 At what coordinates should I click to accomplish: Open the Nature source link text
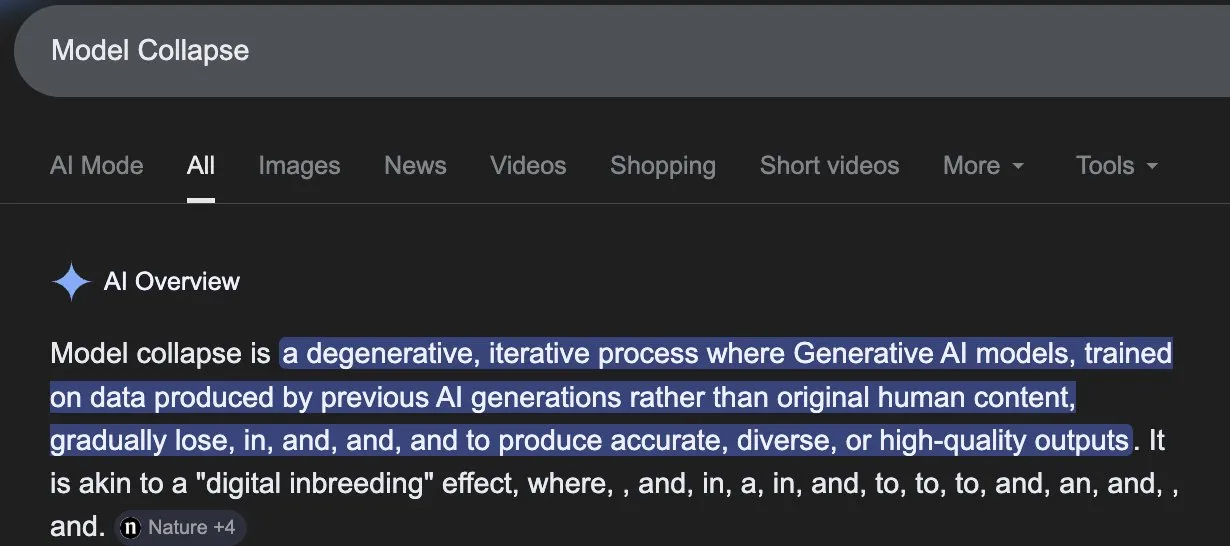tap(177, 528)
